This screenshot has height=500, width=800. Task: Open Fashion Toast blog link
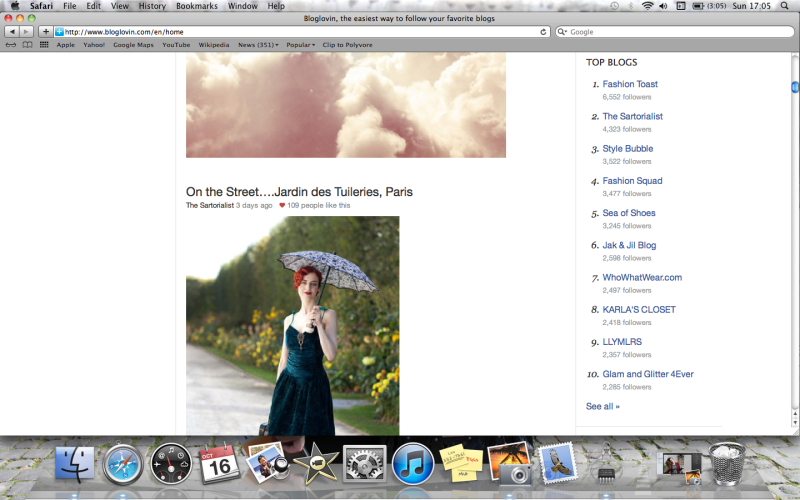pos(630,84)
